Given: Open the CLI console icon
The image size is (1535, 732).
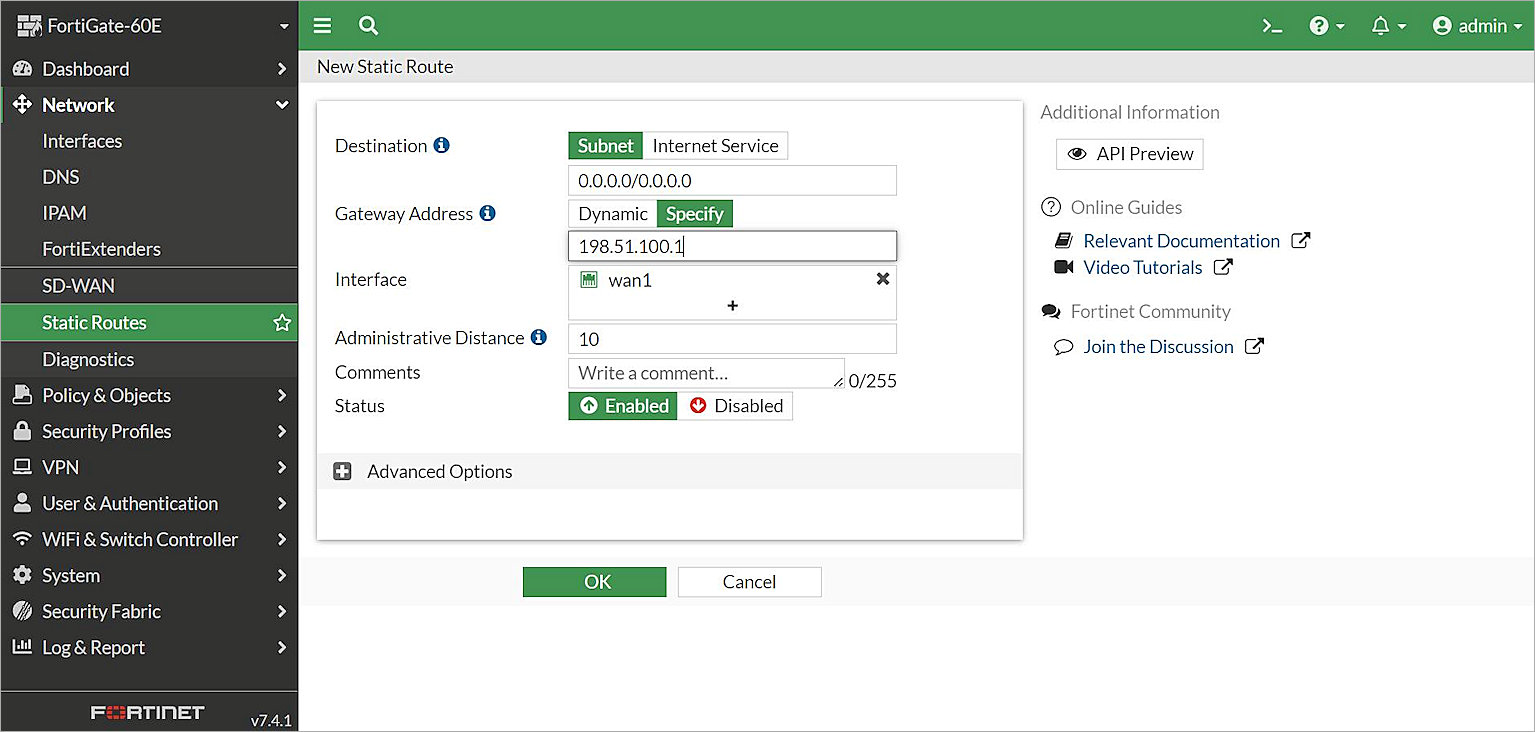Looking at the screenshot, I should pyautogui.click(x=1272, y=27).
